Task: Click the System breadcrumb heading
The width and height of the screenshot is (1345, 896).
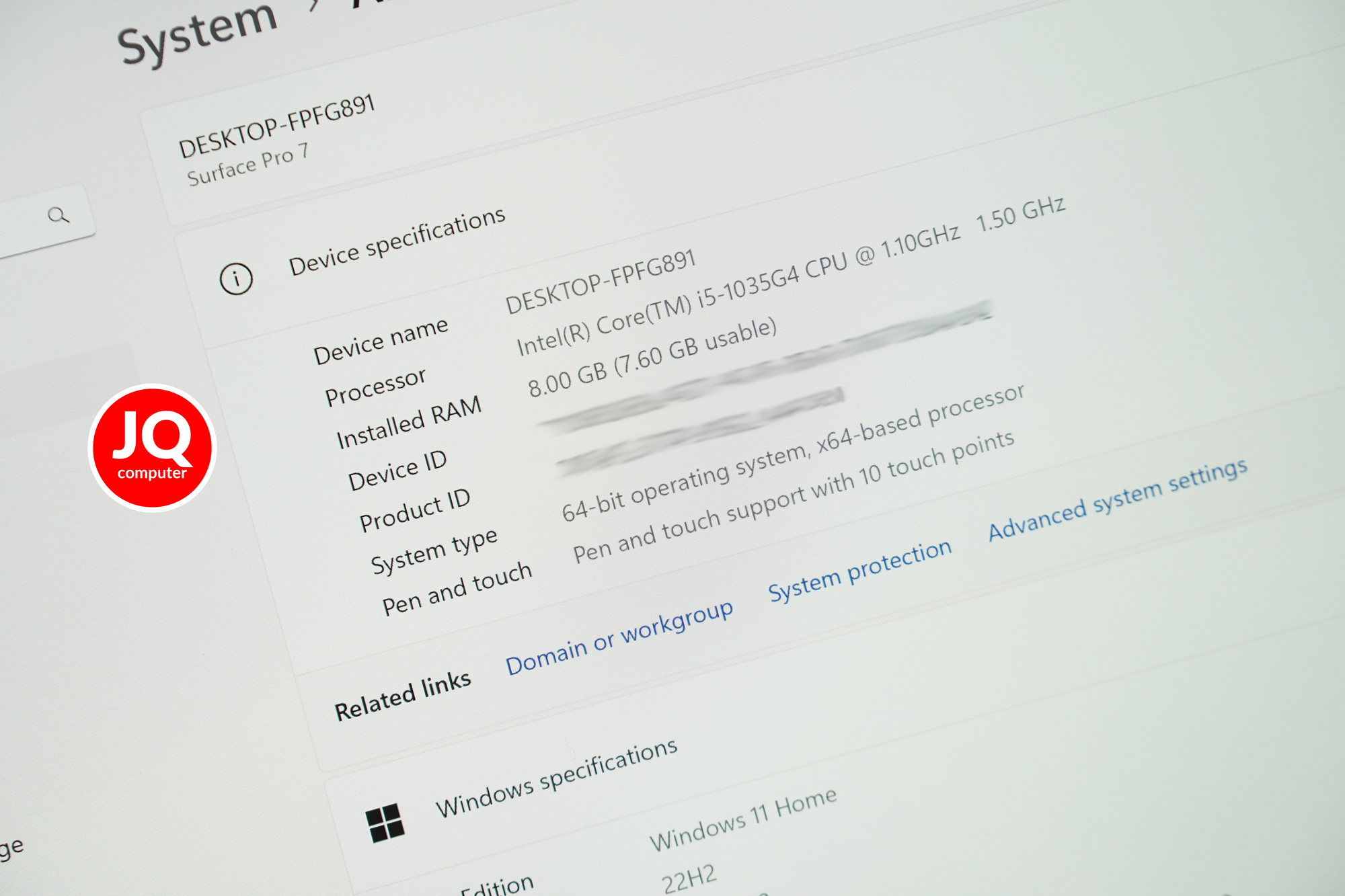Action: click(197, 32)
